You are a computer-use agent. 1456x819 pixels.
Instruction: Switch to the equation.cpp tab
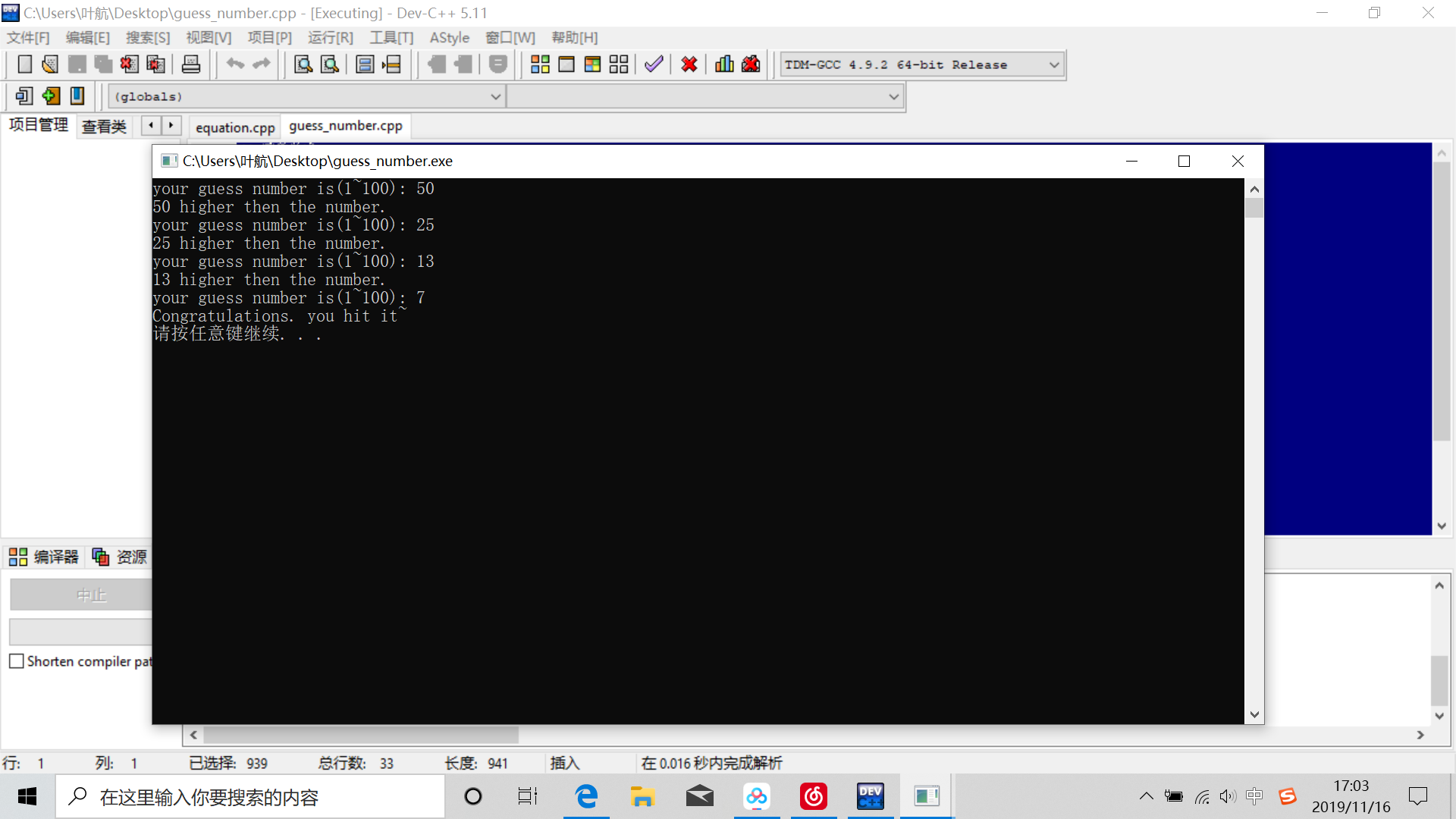coord(235,127)
